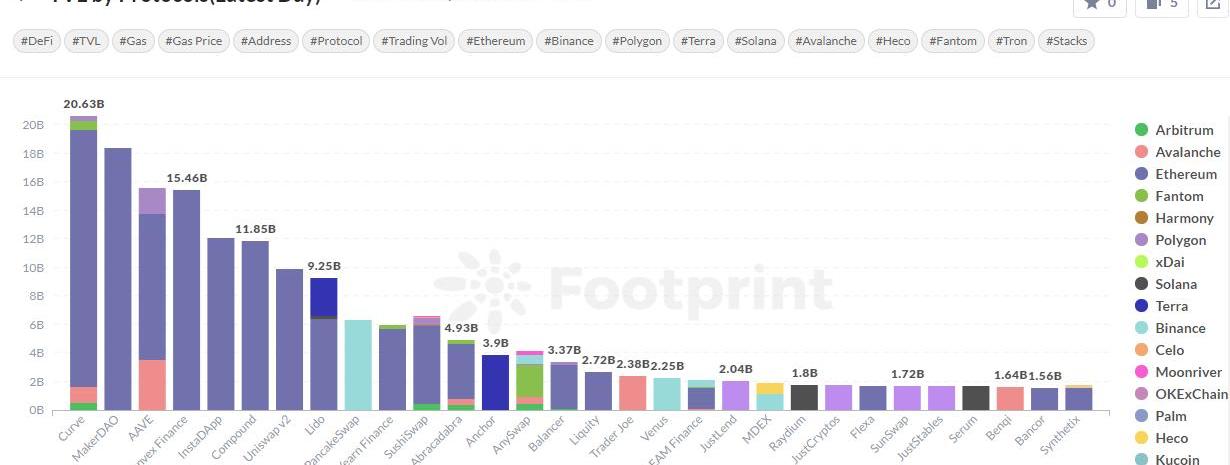This screenshot has width=1230, height=465.
Task: Click the #Trading Vol tag
Action: coord(415,41)
